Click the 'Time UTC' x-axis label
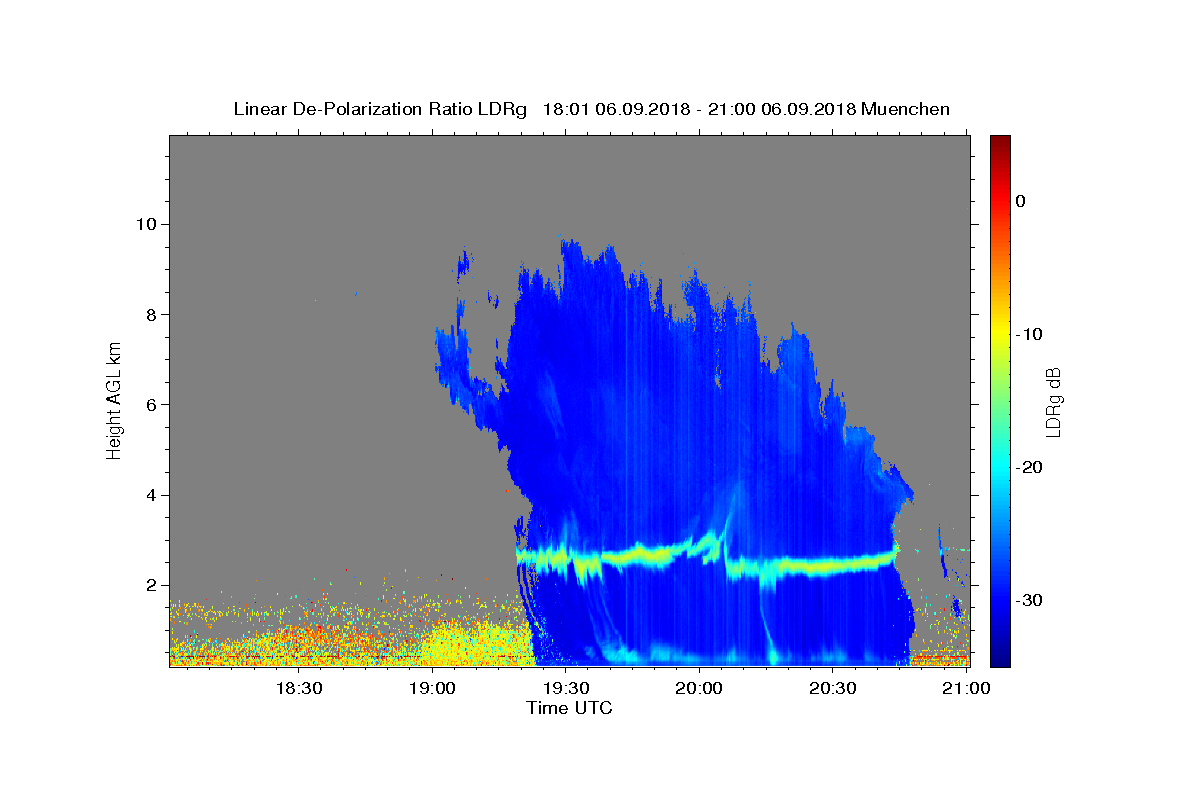 coord(569,708)
